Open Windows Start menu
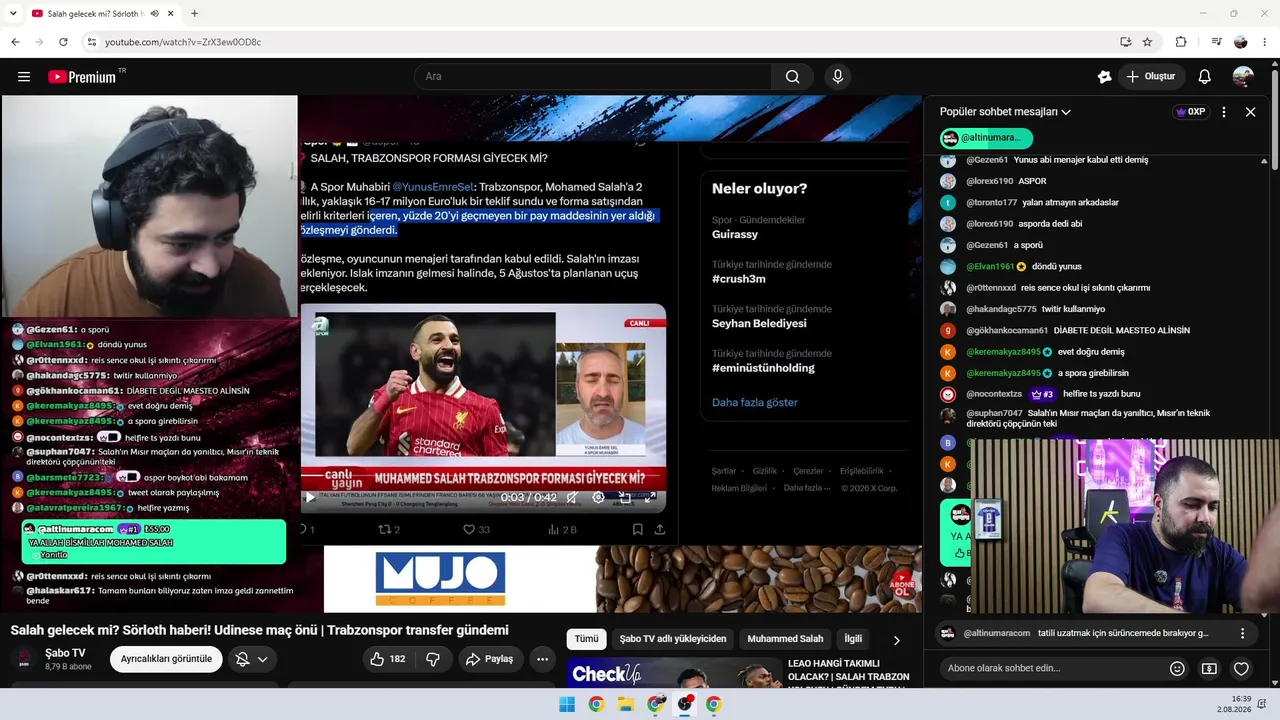1280x720 pixels. pyautogui.click(x=567, y=704)
